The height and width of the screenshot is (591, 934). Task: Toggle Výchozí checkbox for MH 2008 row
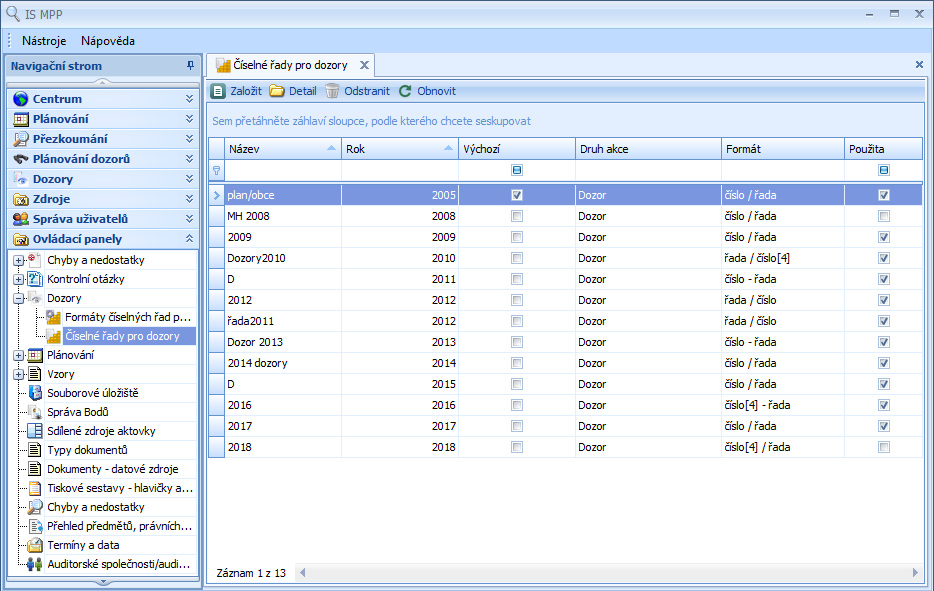pyautogui.click(x=517, y=216)
